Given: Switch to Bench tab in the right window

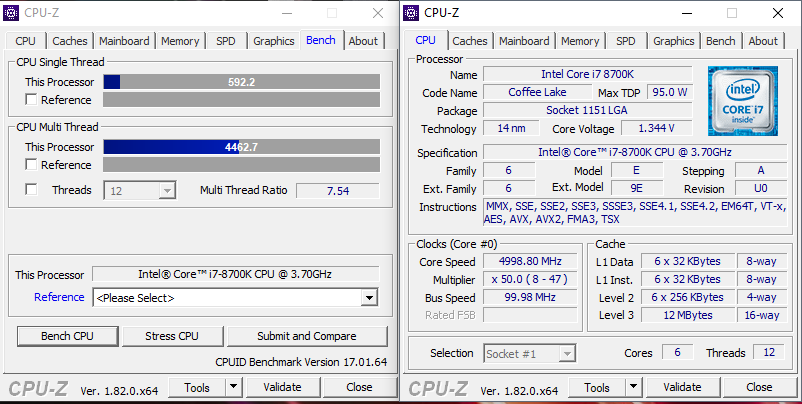Looking at the screenshot, I should click(721, 41).
